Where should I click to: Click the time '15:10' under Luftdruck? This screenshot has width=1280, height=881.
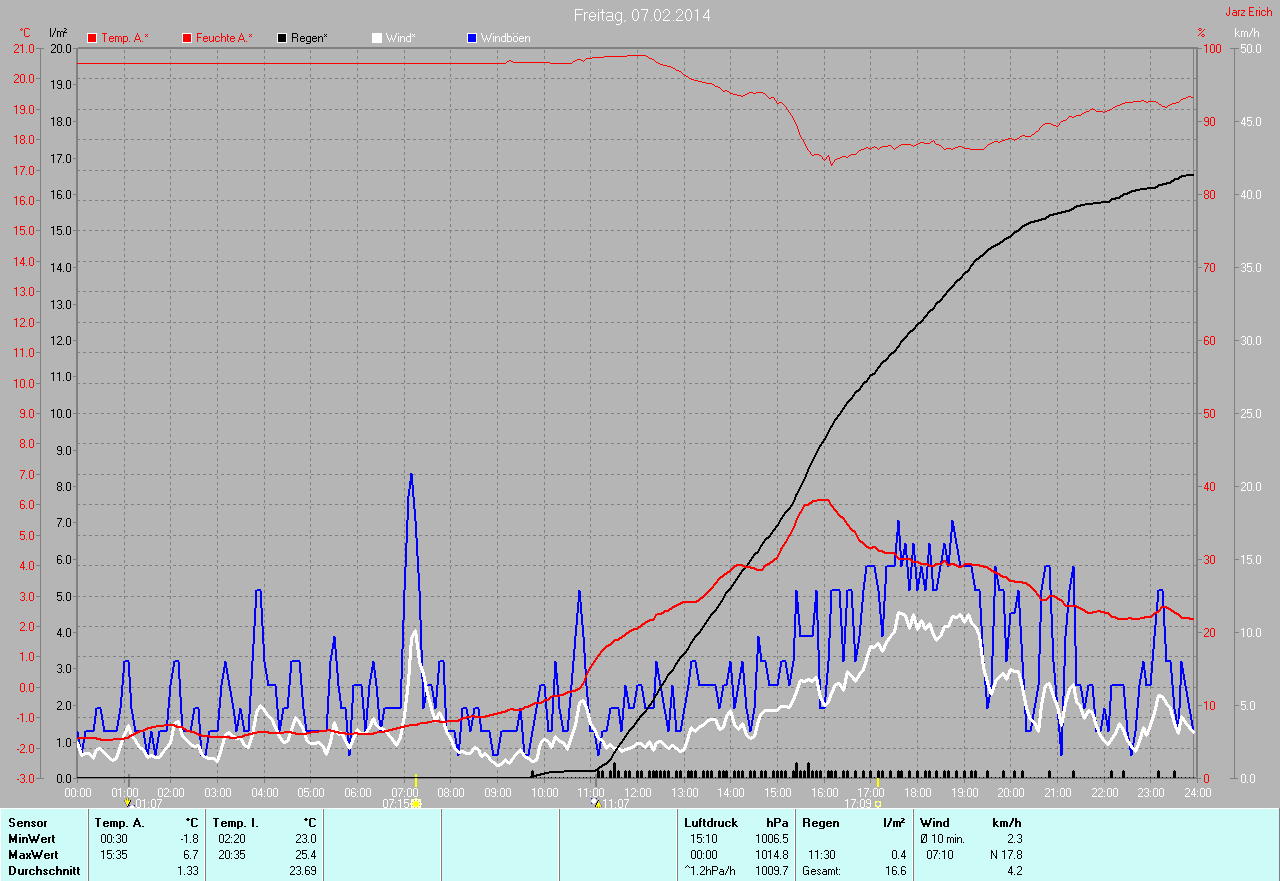click(703, 839)
